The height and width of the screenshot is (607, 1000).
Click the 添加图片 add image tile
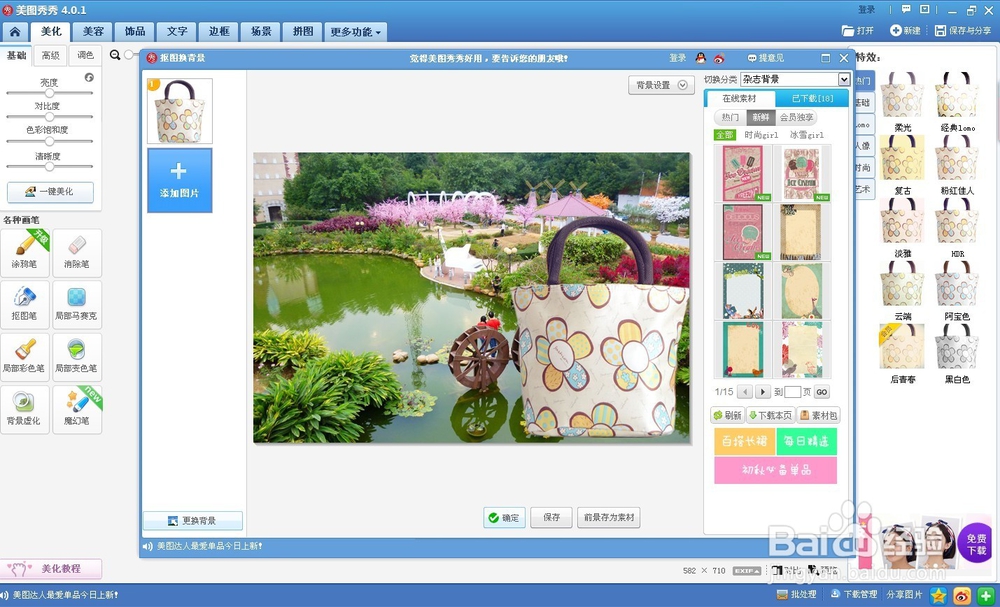(180, 180)
